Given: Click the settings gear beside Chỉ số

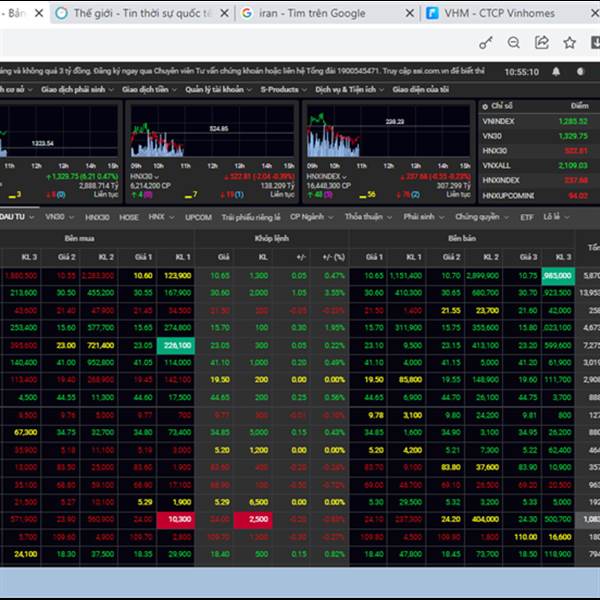Looking at the screenshot, I should pos(485,107).
